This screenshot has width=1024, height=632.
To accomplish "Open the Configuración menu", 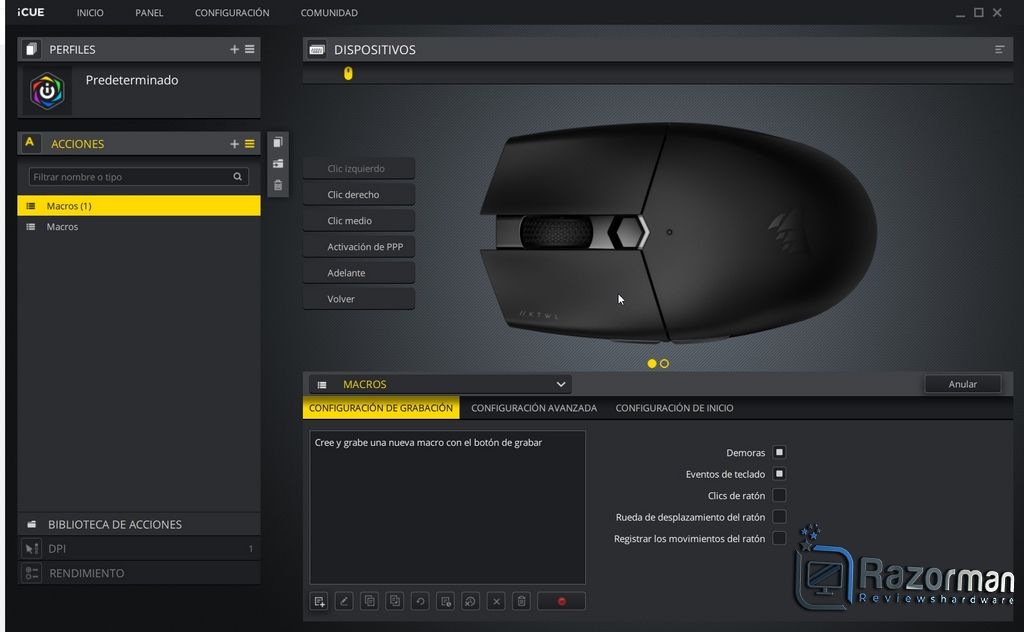I will (x=232, y=12).
